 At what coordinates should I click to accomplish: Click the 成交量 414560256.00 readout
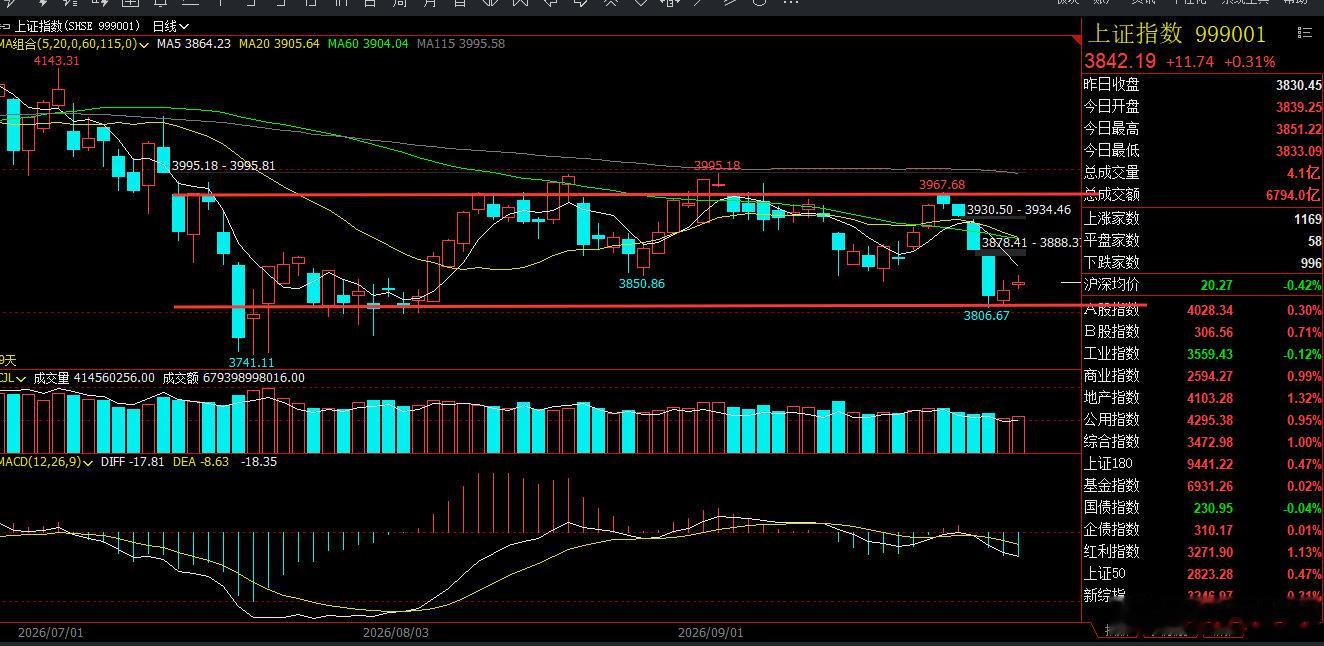[94, 378]
